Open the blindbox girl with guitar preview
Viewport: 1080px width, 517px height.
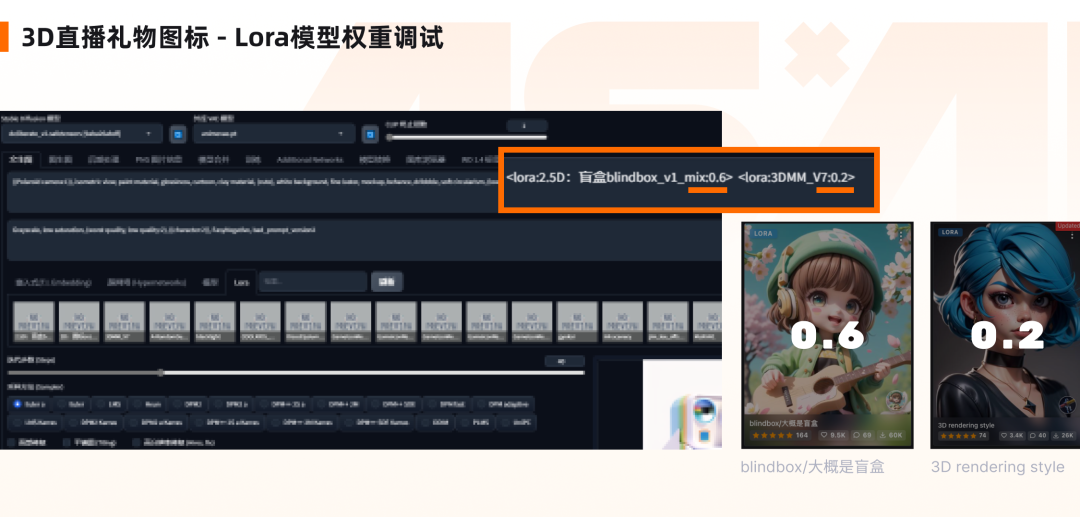(827, 335)
